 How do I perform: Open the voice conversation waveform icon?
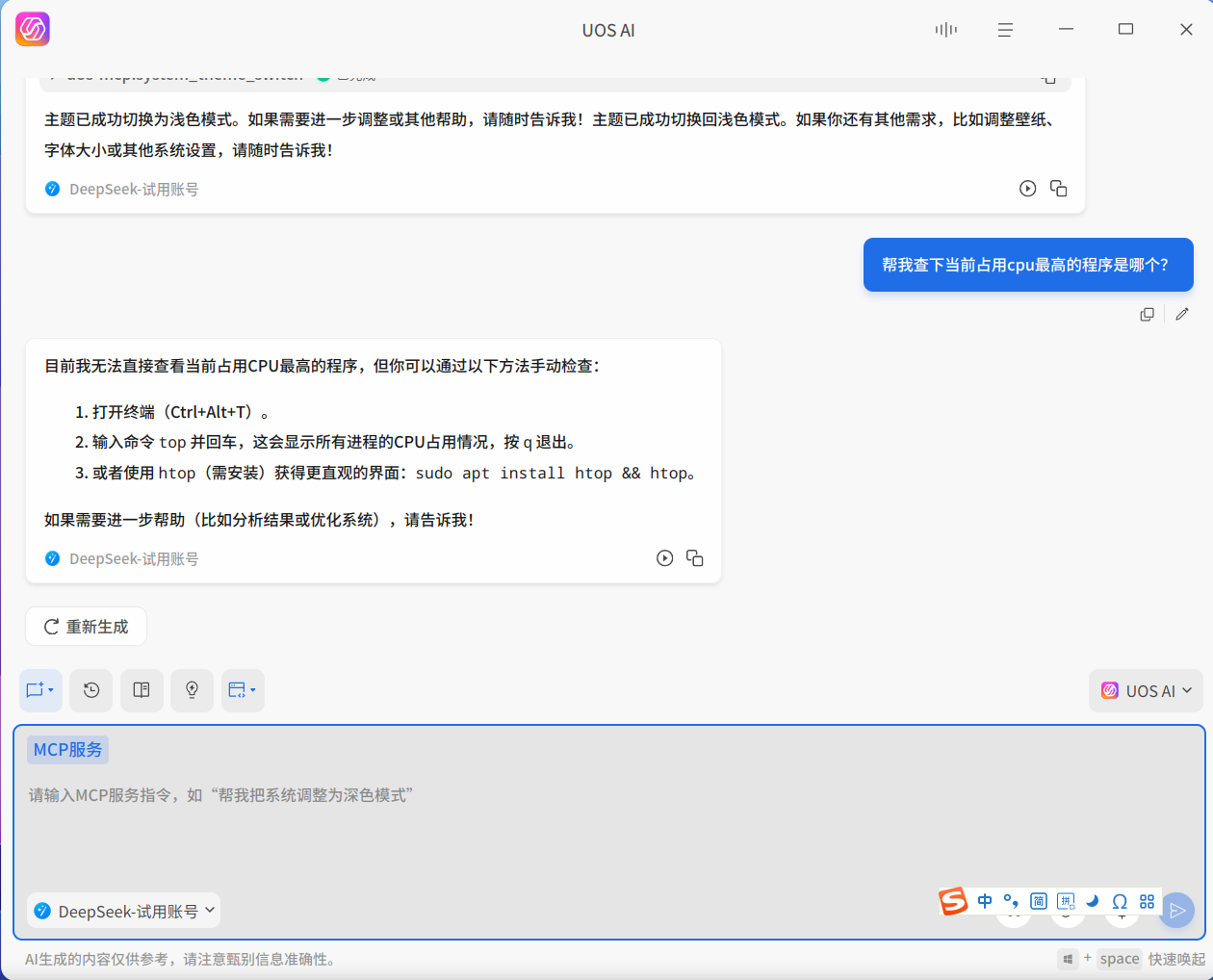pyautogui.click(x=946, y=30)
